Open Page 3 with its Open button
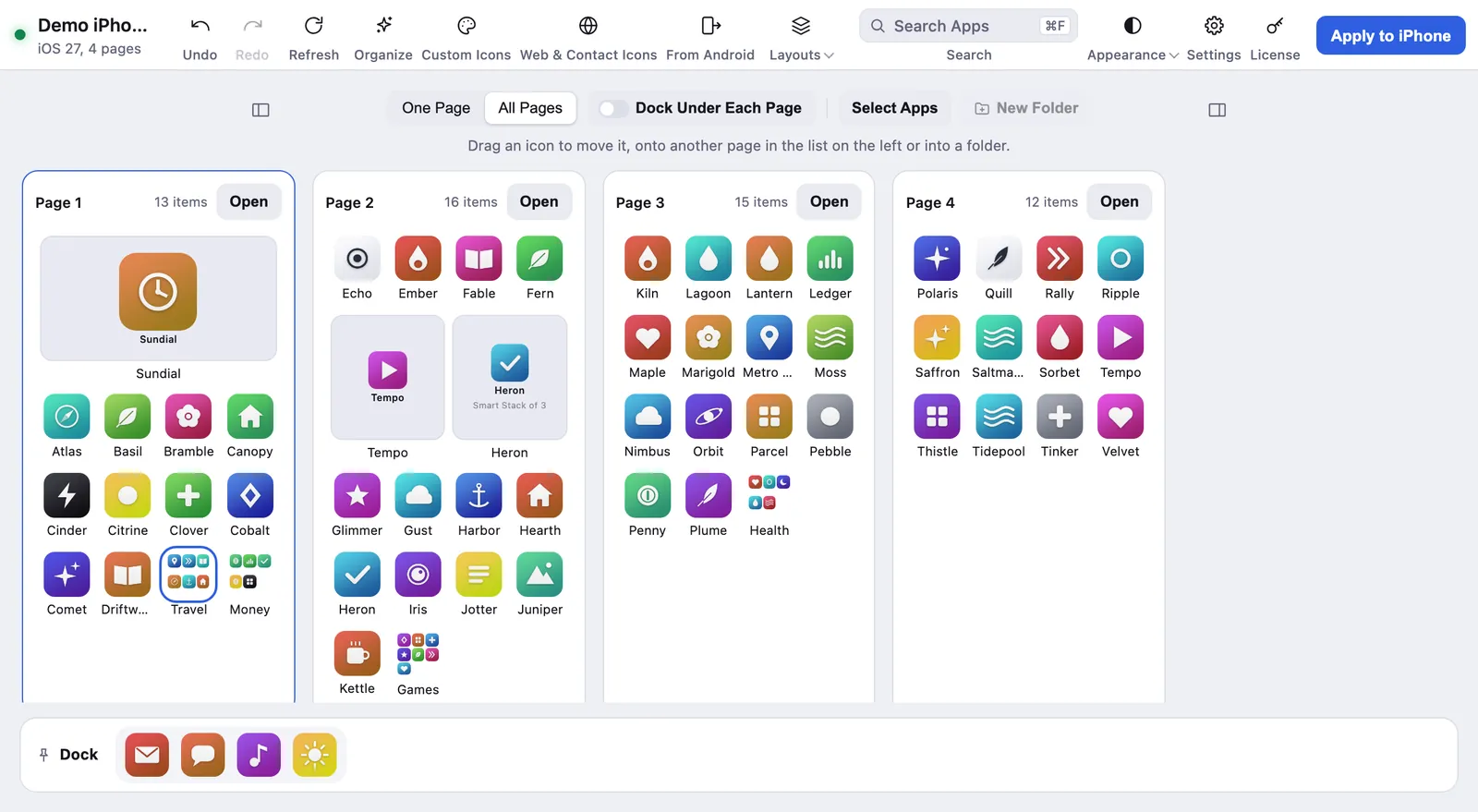This screenshot has width=1478, height=812. (x=829, y=201)
